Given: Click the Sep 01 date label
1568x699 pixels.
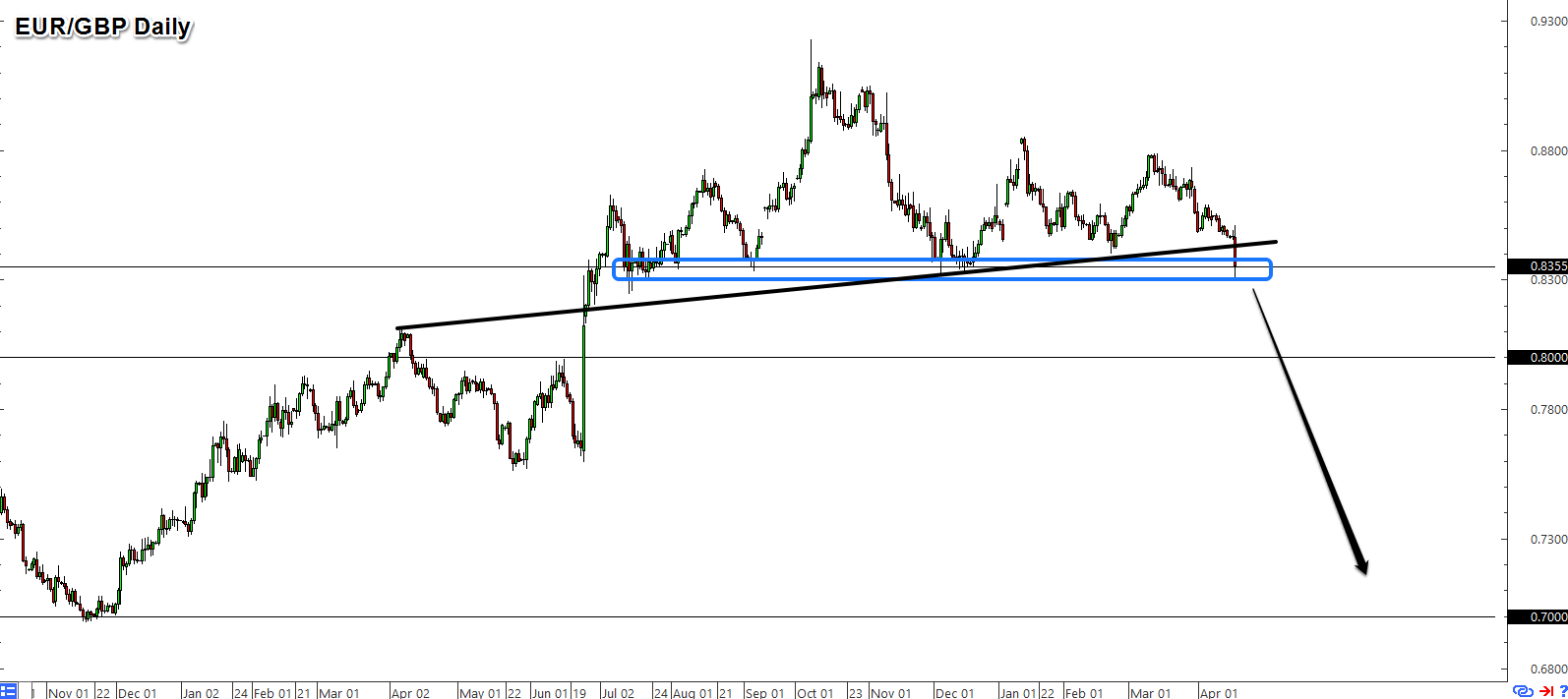Looking at the screenshot, I should [x=764, y=693].
